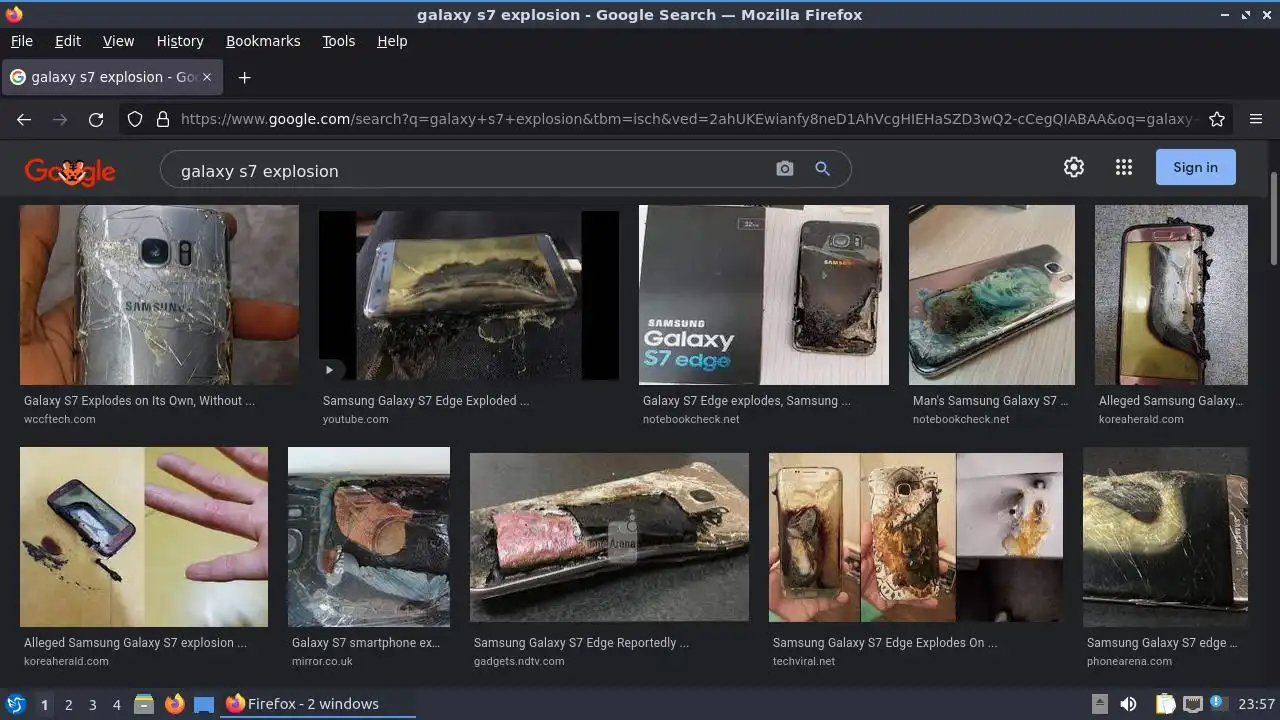Close the galaxy s7 explosion tab

207,77
